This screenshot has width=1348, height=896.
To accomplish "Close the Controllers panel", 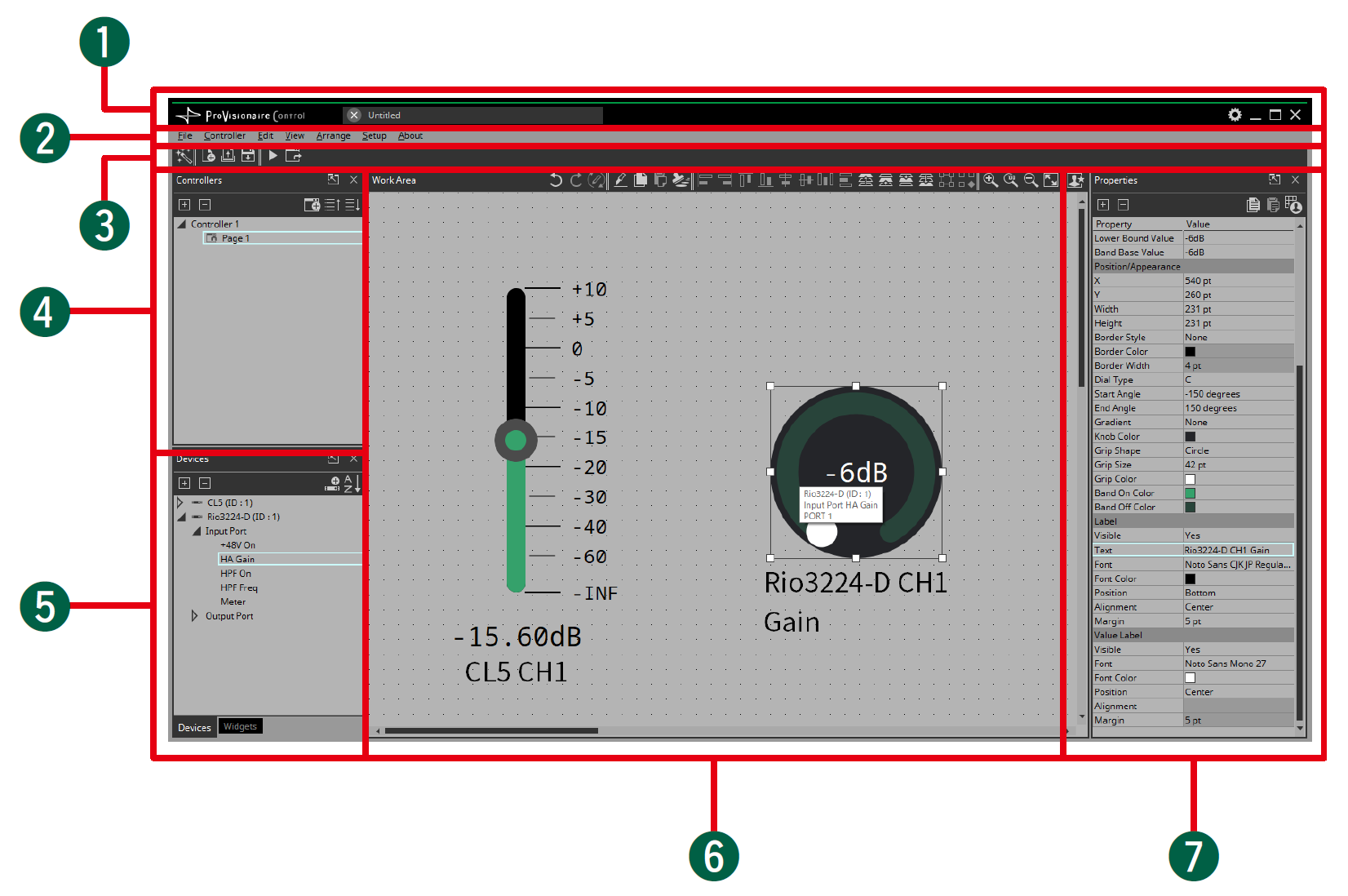I will [353, 180].
